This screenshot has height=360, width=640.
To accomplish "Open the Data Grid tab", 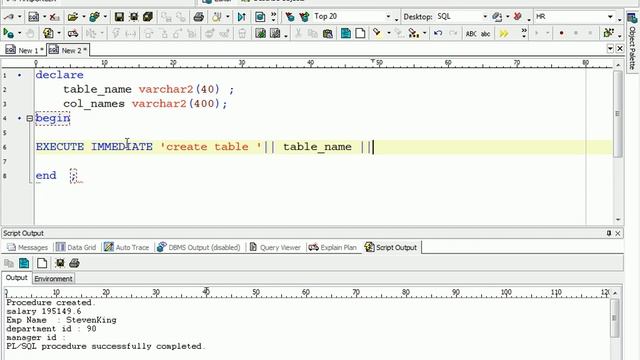I will tap(76, 247).
